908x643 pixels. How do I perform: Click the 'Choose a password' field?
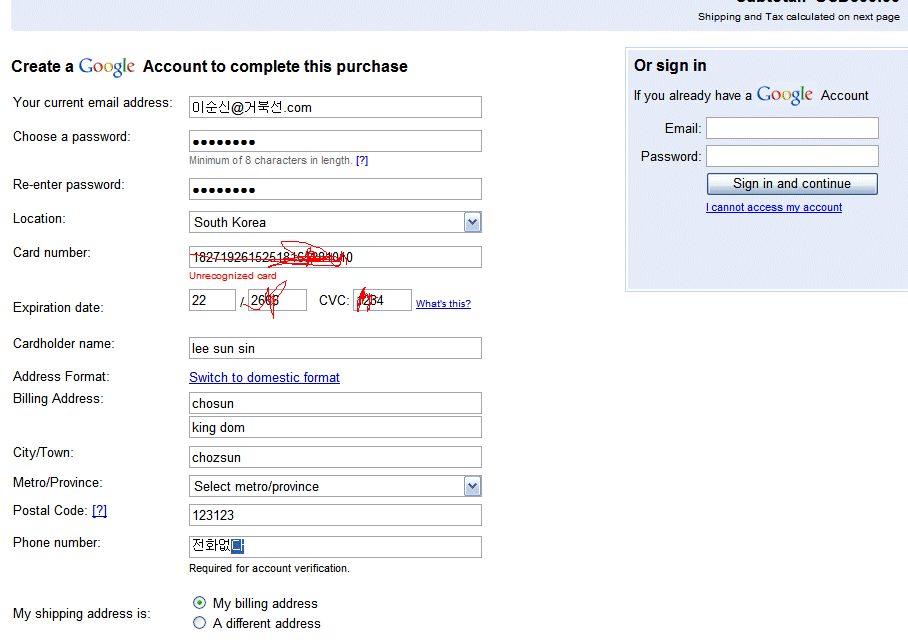pos(335,141)
